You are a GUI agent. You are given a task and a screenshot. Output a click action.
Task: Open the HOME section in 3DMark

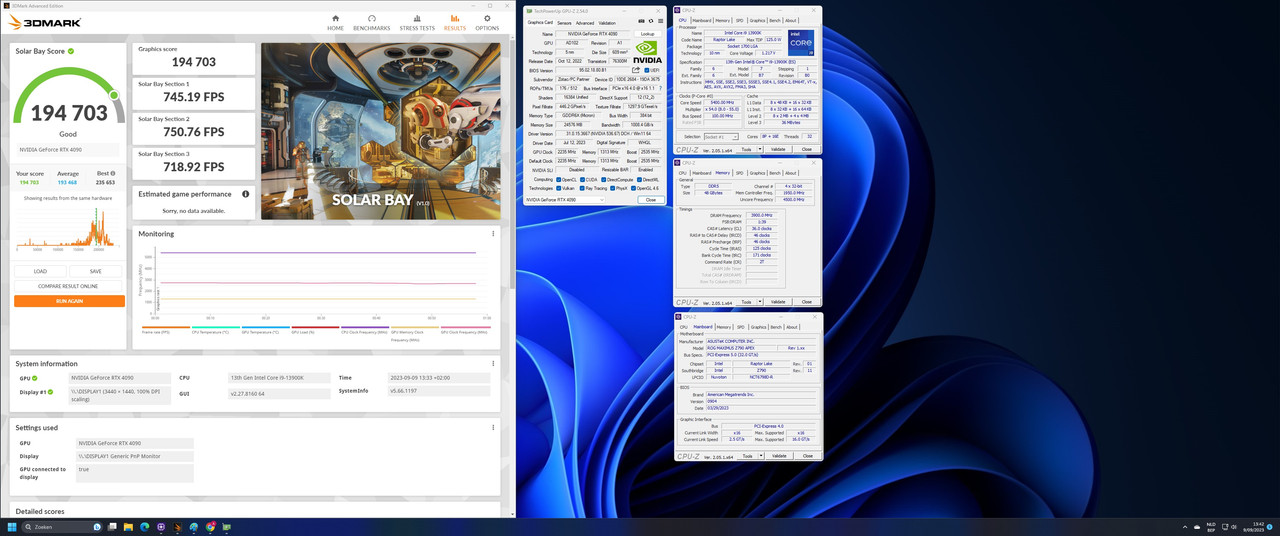pos(335,22)
